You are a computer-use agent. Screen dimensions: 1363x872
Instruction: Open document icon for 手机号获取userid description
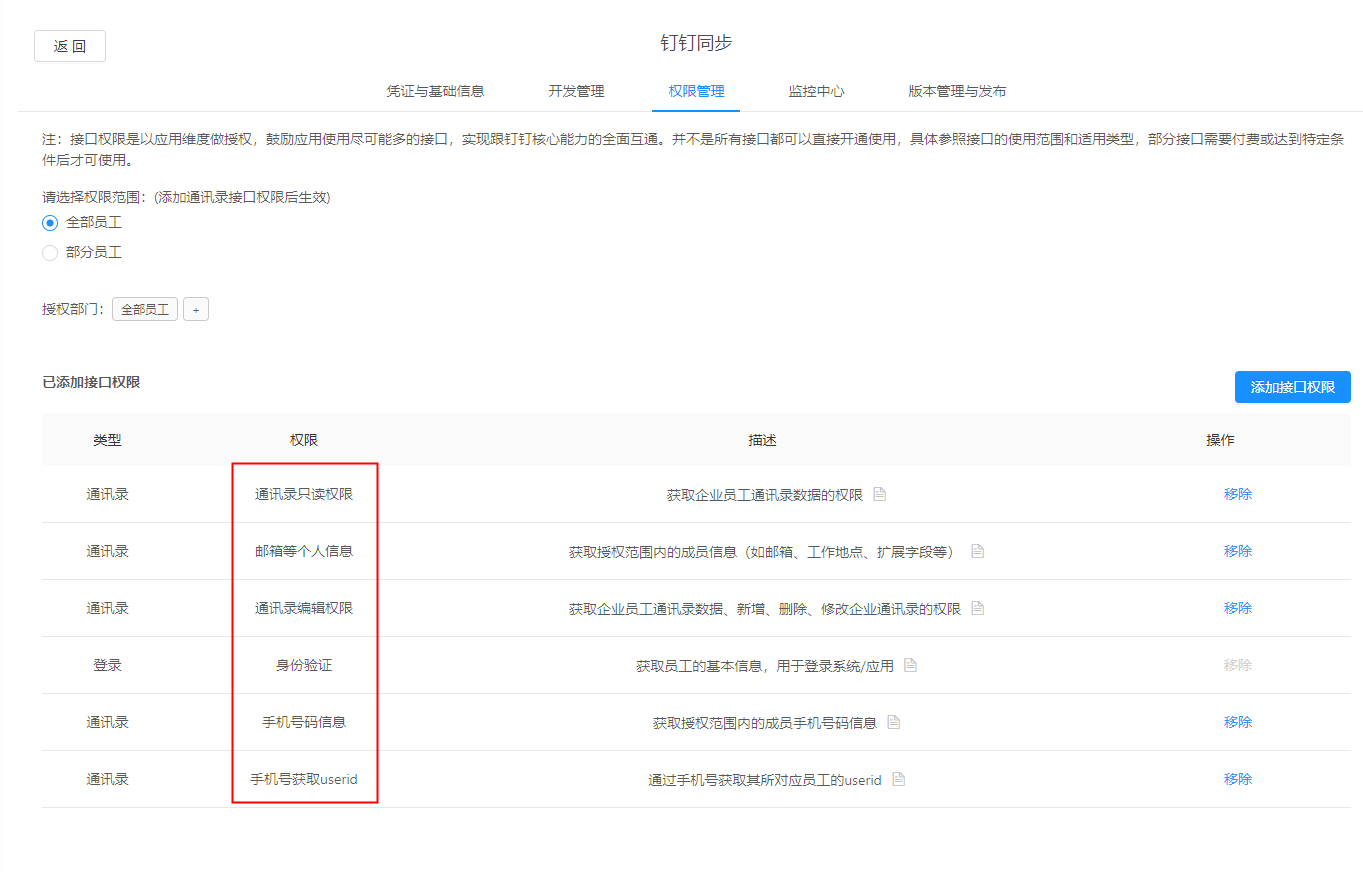899,779
